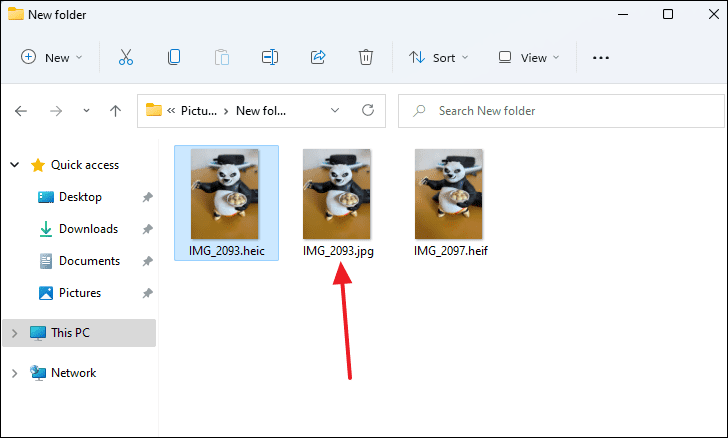Open Pictures in Quick access
The width and height of the screenshot is (728, 438).
tap(79, 293)
